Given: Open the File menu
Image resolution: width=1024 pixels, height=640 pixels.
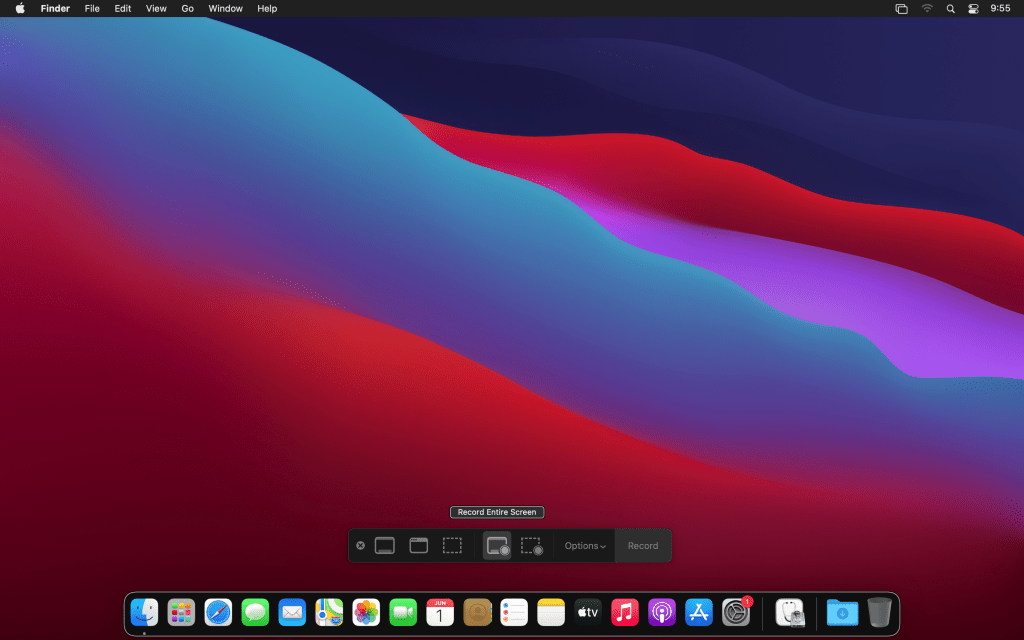Looking at the screenshot, I should (92, 8).
